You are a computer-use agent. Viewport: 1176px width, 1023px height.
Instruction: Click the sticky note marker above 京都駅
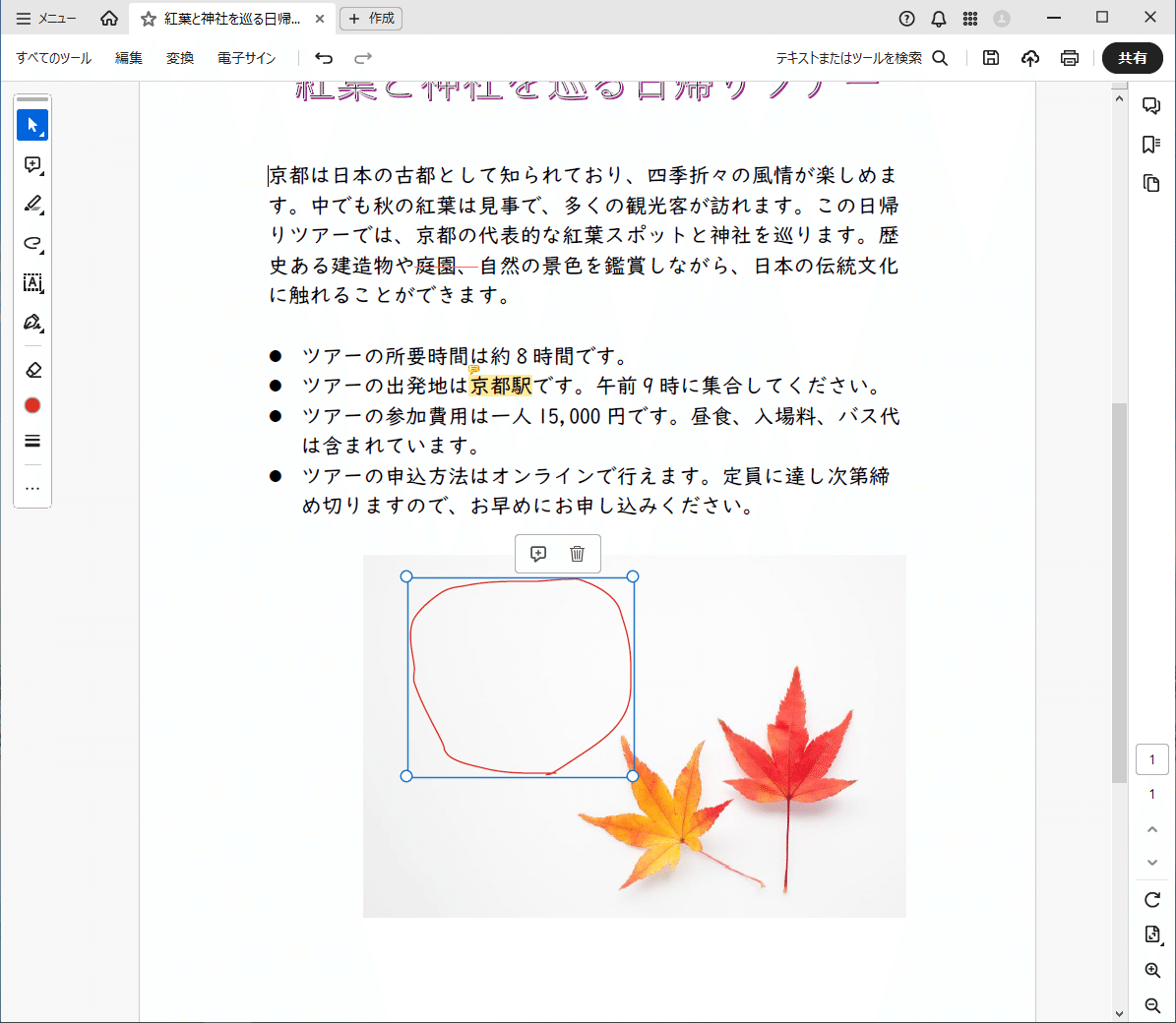473,369
